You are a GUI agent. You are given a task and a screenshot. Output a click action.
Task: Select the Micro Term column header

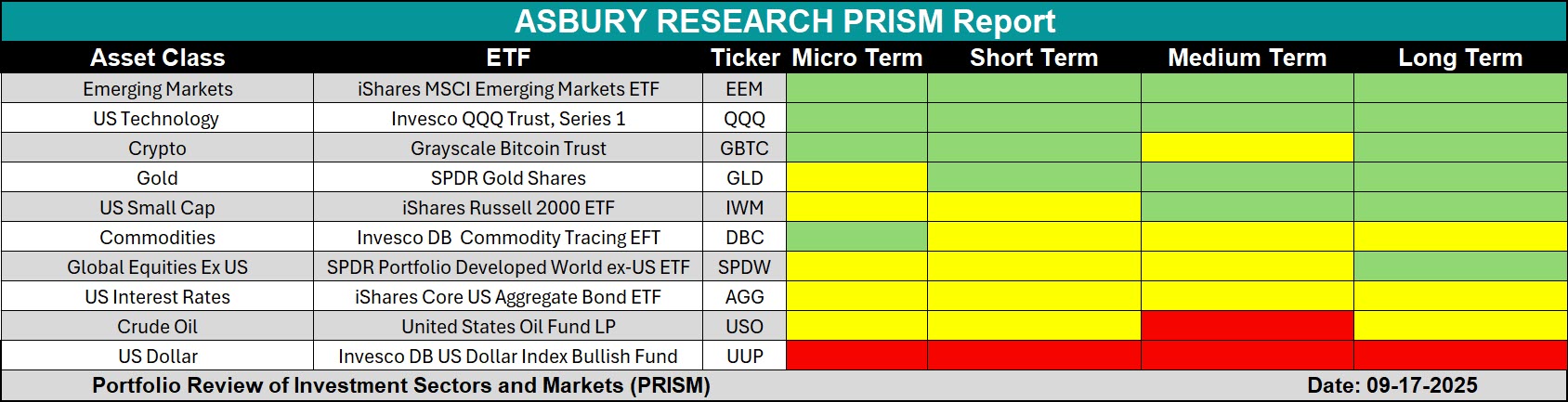[x=856, y=58]
